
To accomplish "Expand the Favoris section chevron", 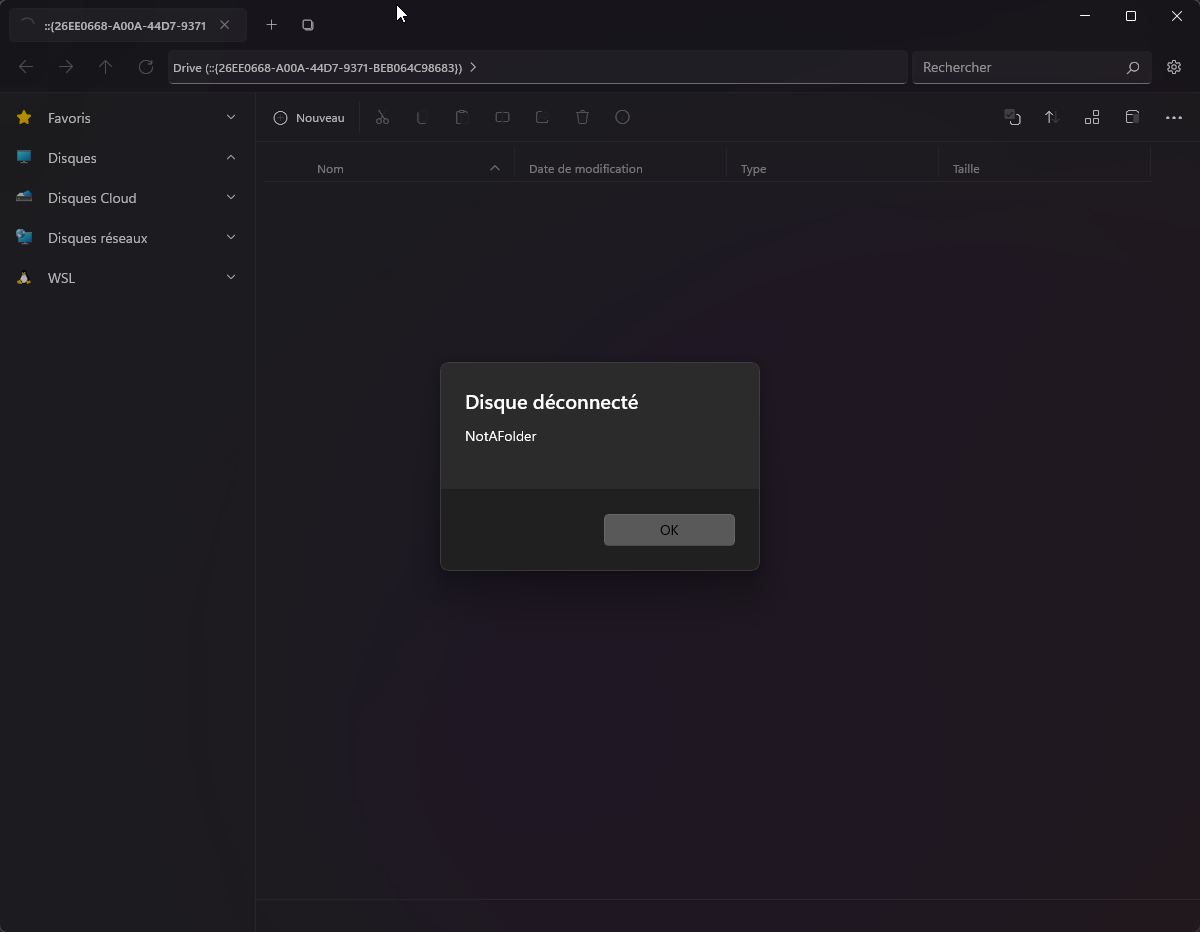I will pos(231,117).
